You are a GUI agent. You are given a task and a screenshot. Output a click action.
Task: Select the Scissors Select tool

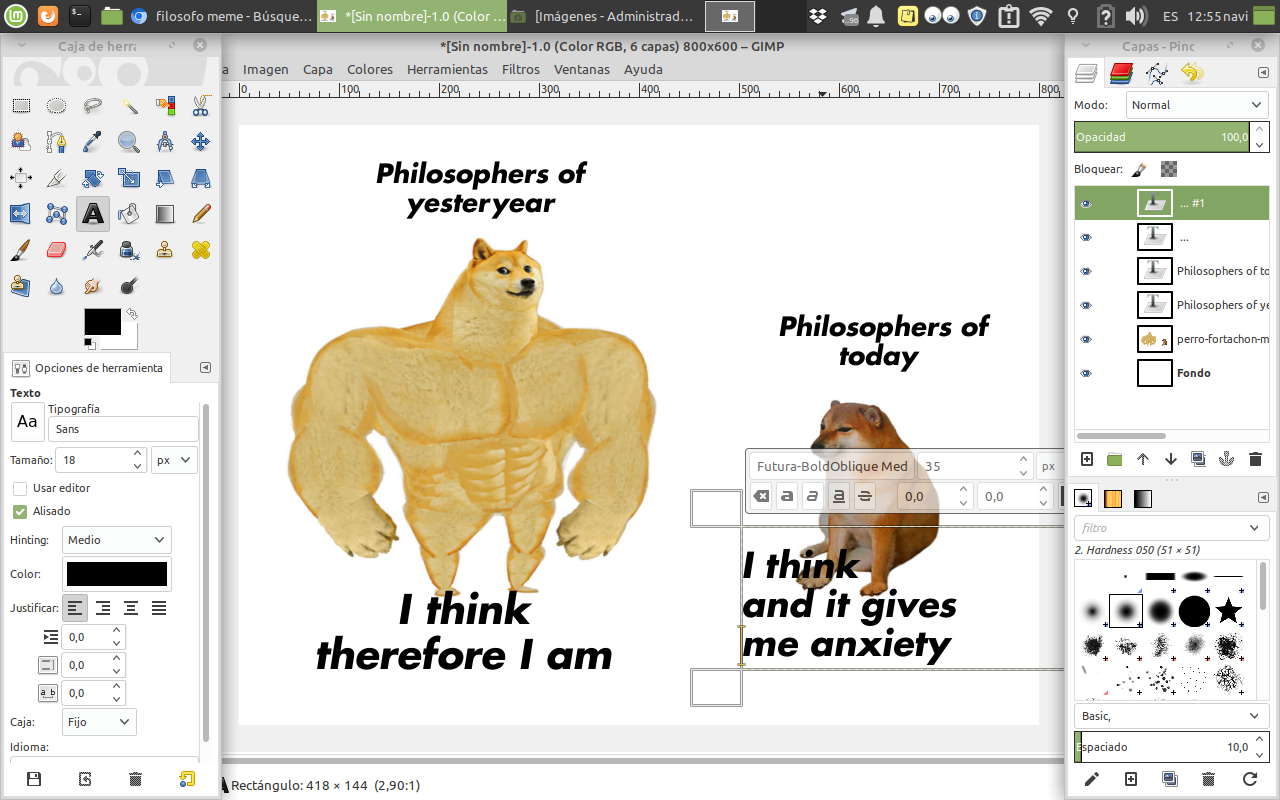(x=200, y=105)
